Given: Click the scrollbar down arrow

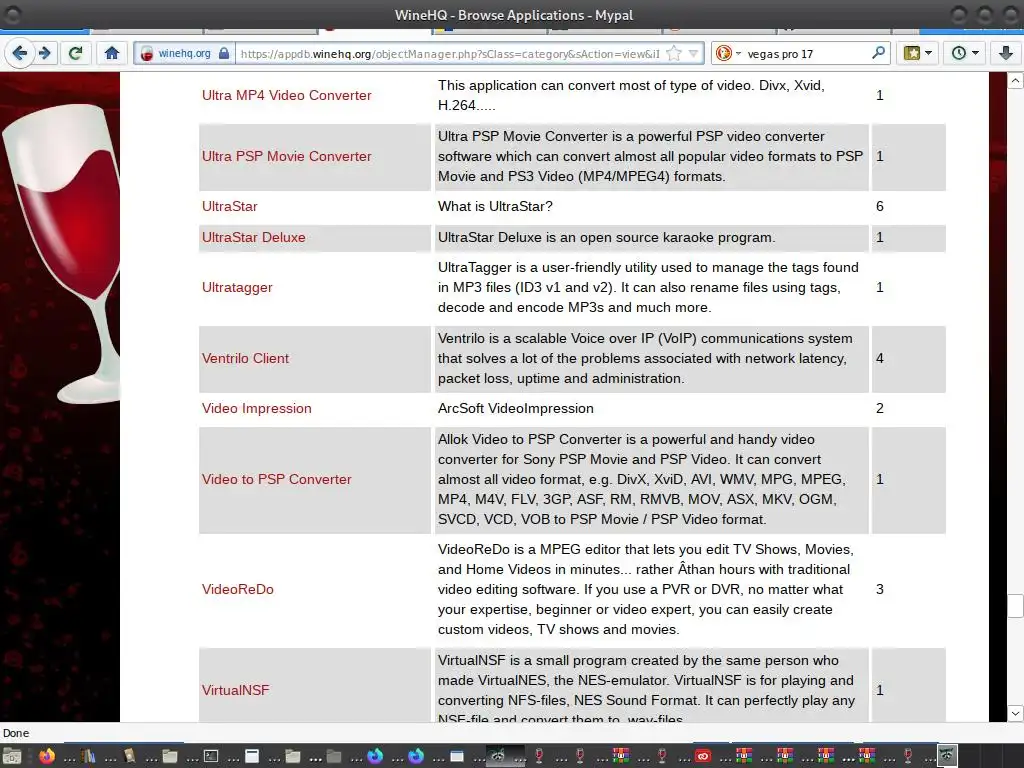Looking at the screenshot, I should coord(1016,713).
